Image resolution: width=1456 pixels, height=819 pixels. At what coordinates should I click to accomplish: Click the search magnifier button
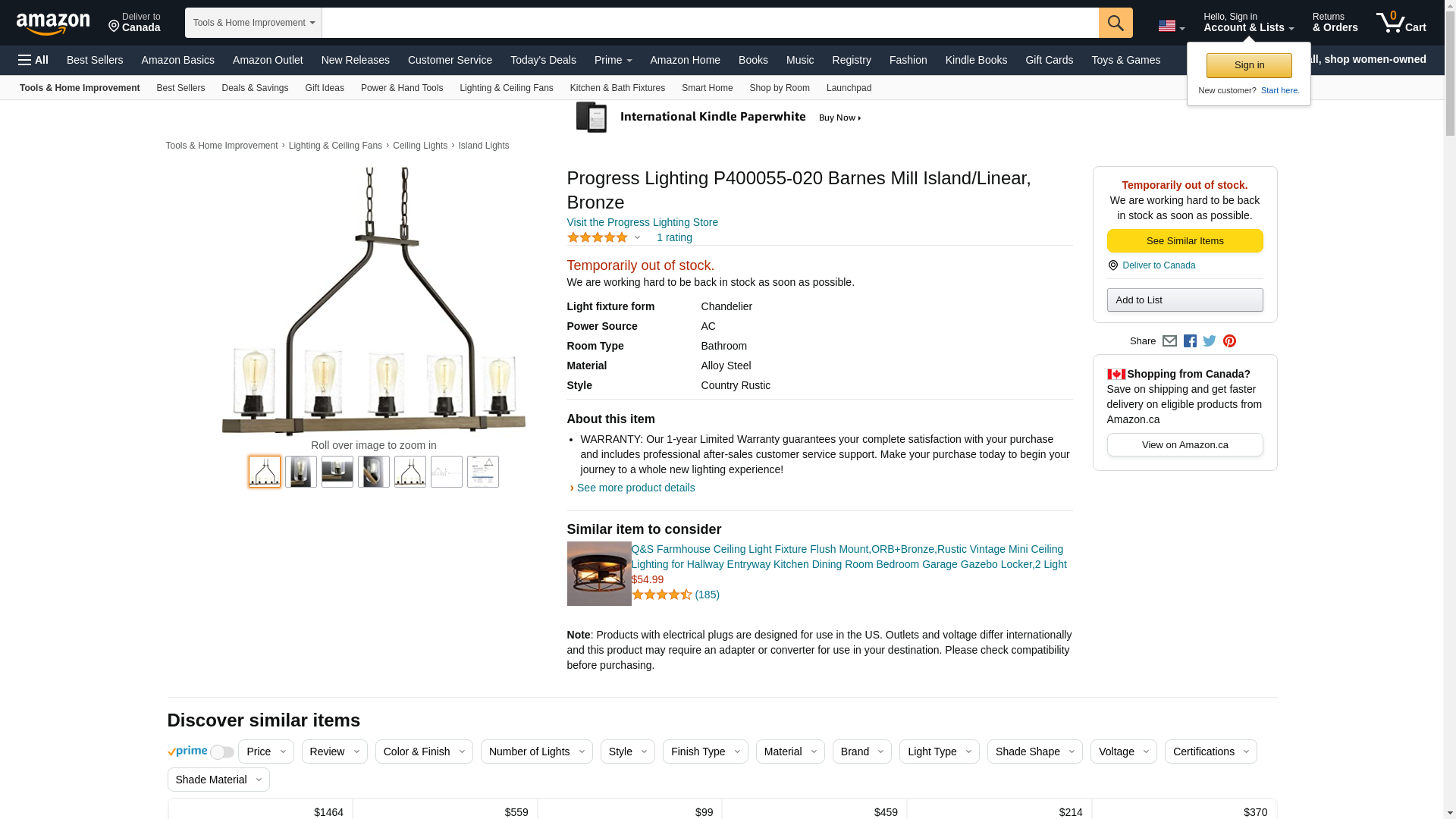(1115, 23)
